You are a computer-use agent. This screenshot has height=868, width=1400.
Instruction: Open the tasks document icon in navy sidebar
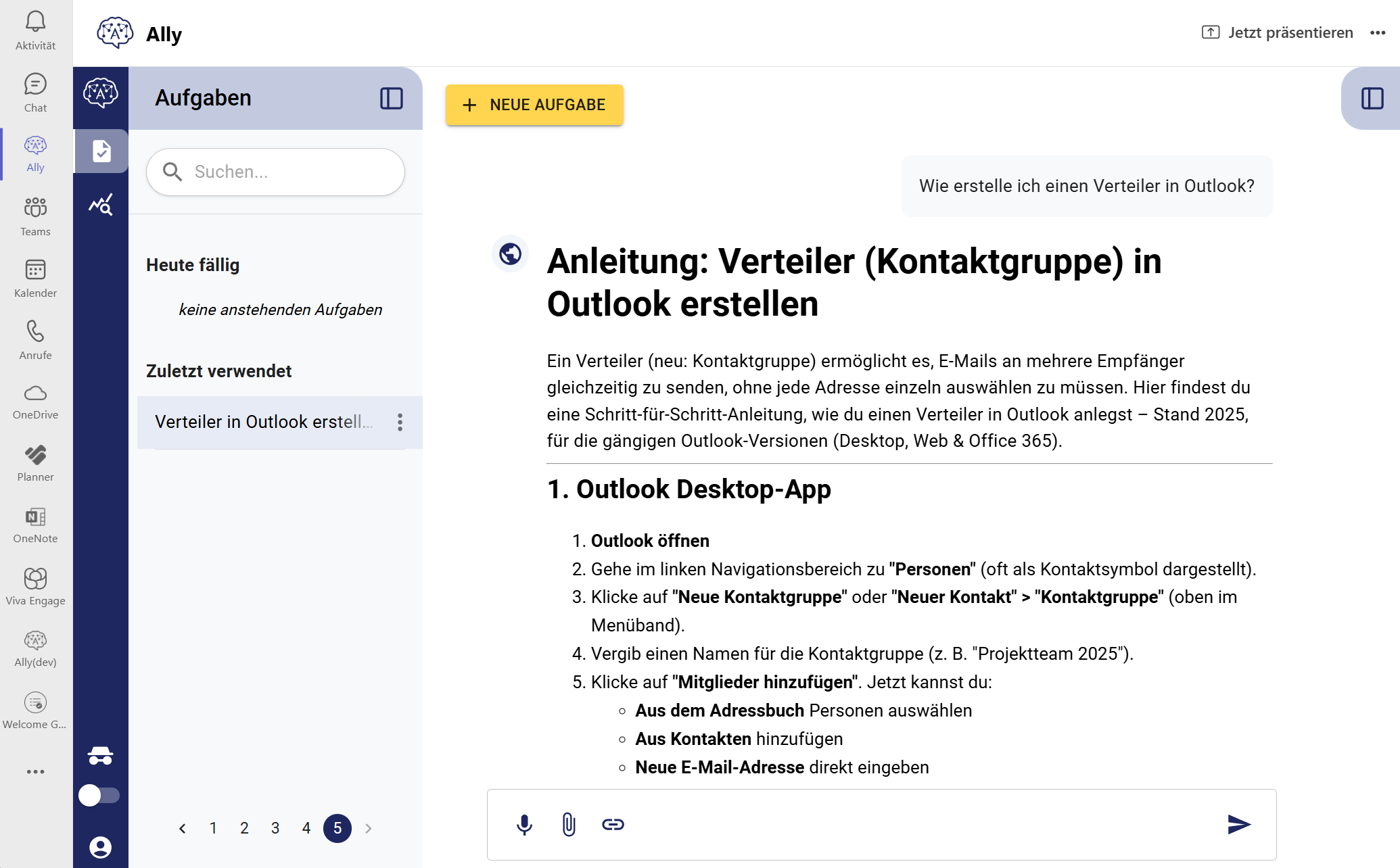coord(101,151)
